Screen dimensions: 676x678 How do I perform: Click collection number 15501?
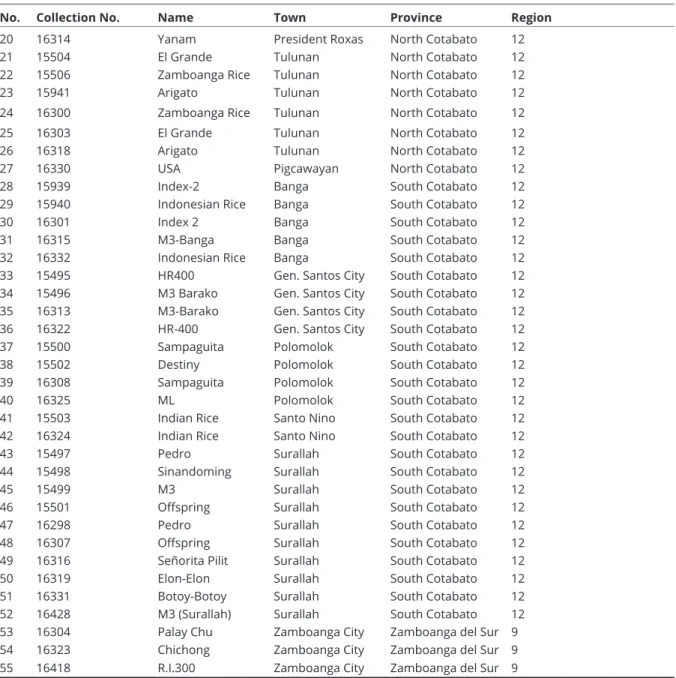tap(53, 506)
